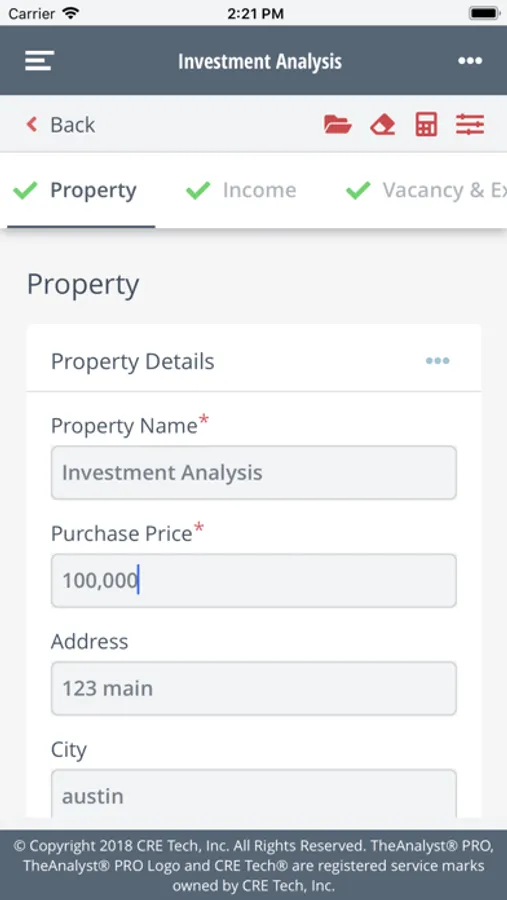
Task: Click the Address field with 123 main
Action: (254, 688)
